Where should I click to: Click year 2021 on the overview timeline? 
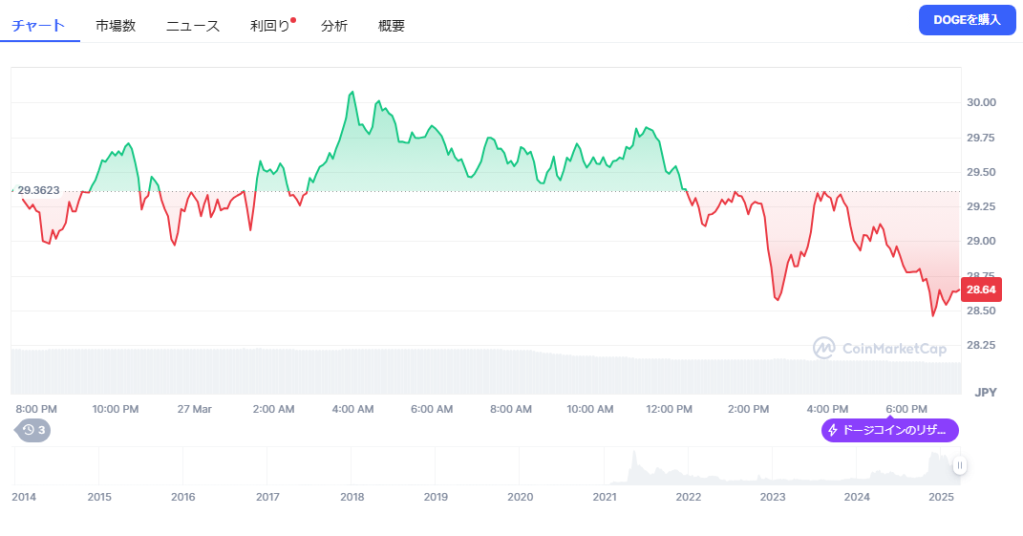[x=604, y=497]
